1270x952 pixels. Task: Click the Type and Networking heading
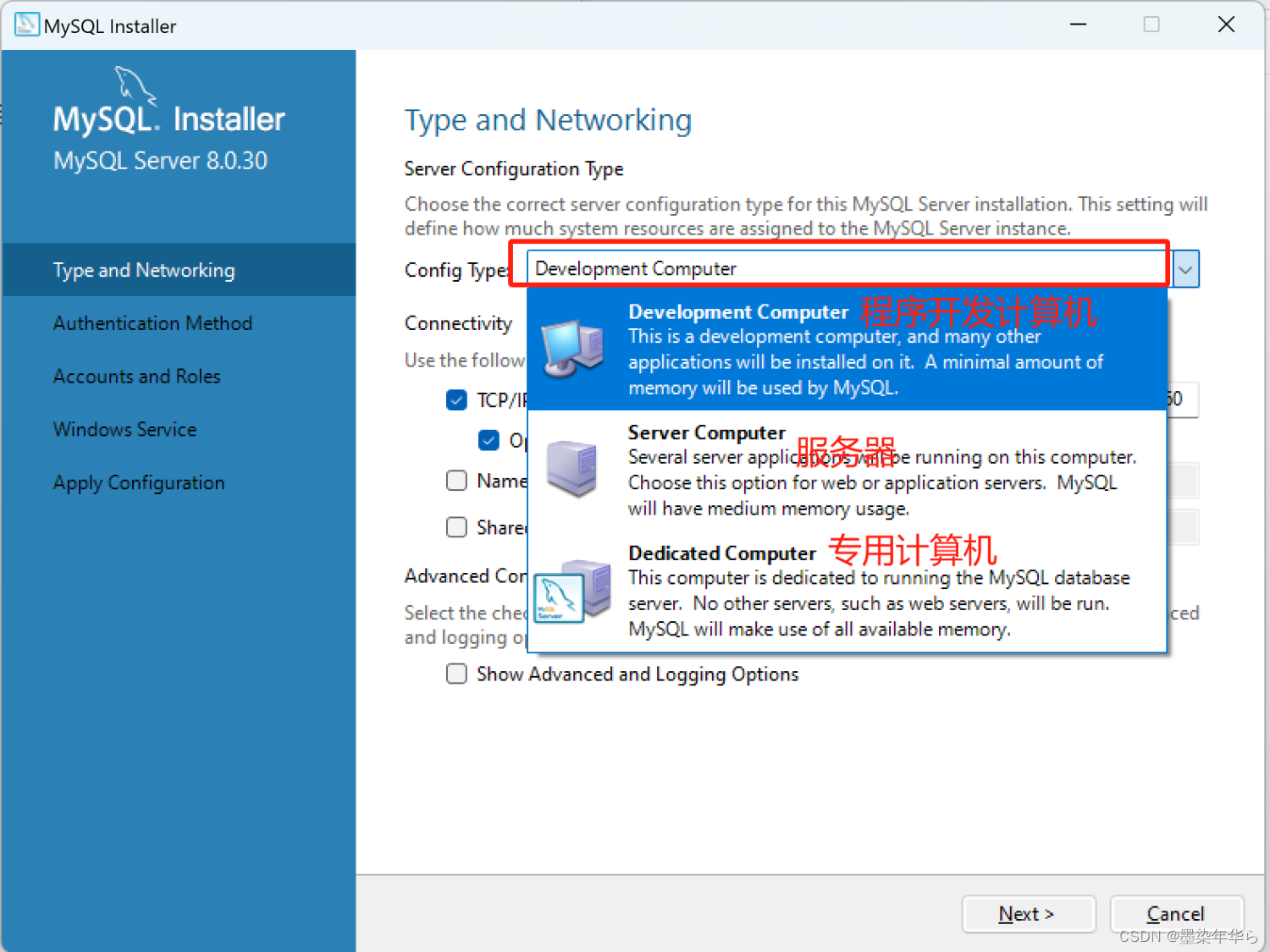coord(548,120)
